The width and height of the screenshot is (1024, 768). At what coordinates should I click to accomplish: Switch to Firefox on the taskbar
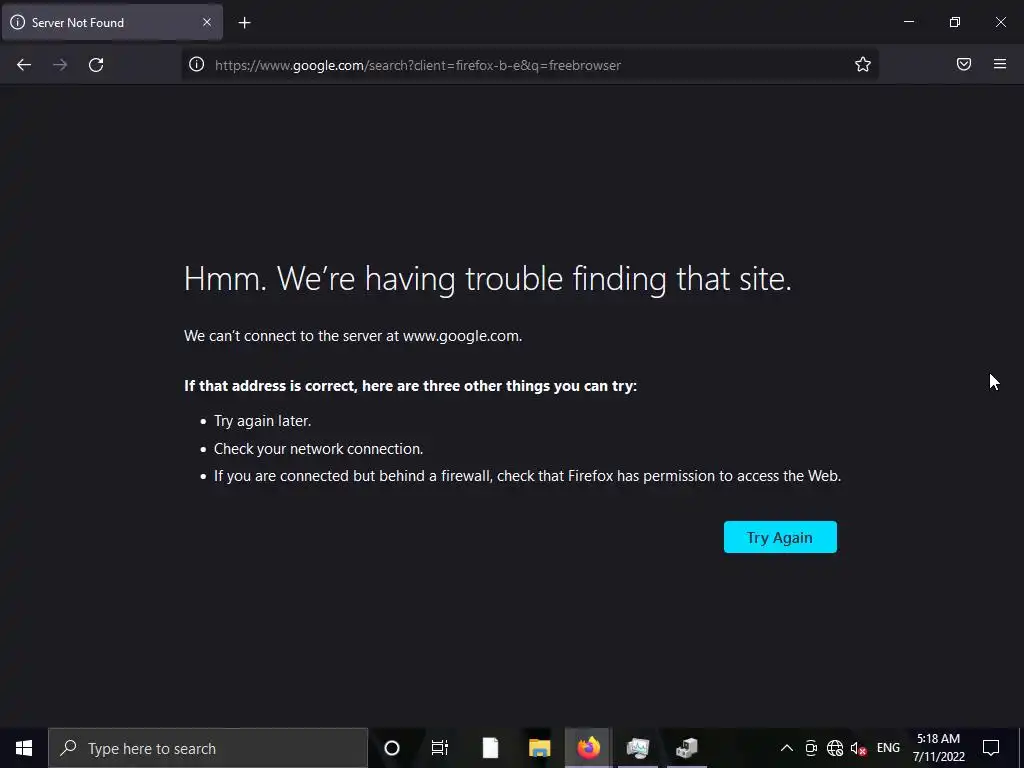click(588, 748)
